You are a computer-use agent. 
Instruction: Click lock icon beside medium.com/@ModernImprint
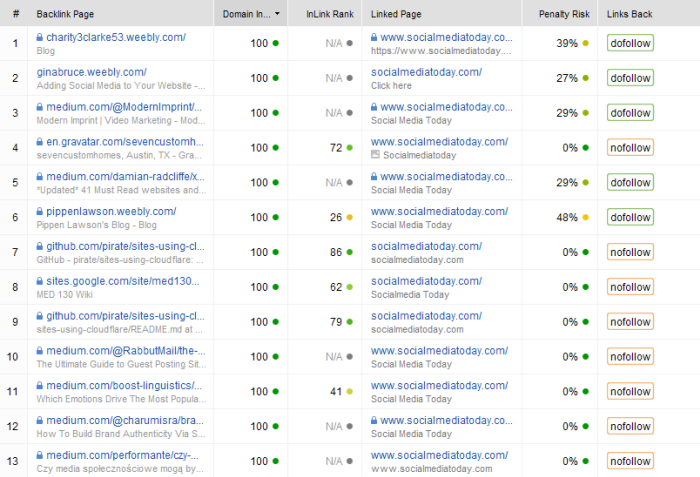40,107
